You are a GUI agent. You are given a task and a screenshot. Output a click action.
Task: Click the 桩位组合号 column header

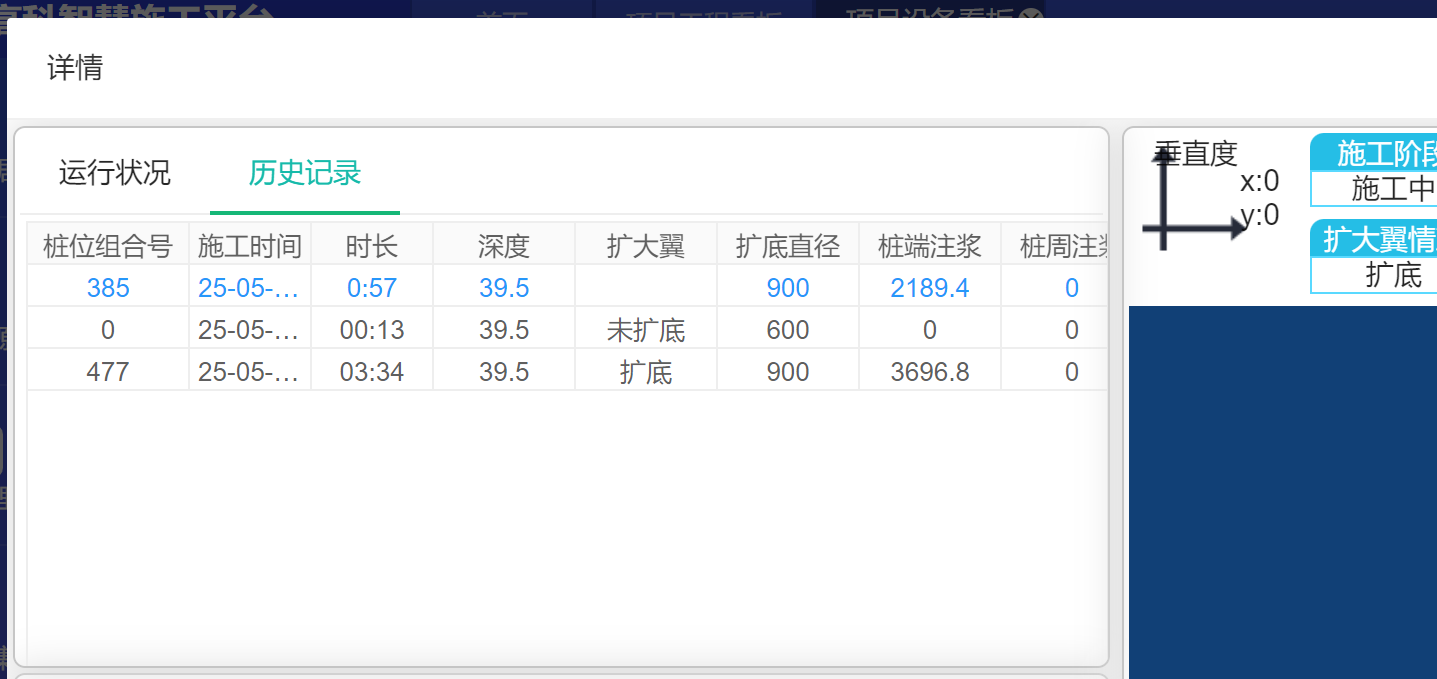(108, 245)
